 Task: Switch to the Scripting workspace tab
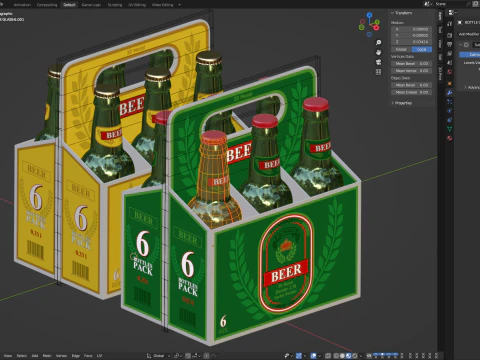115,5
